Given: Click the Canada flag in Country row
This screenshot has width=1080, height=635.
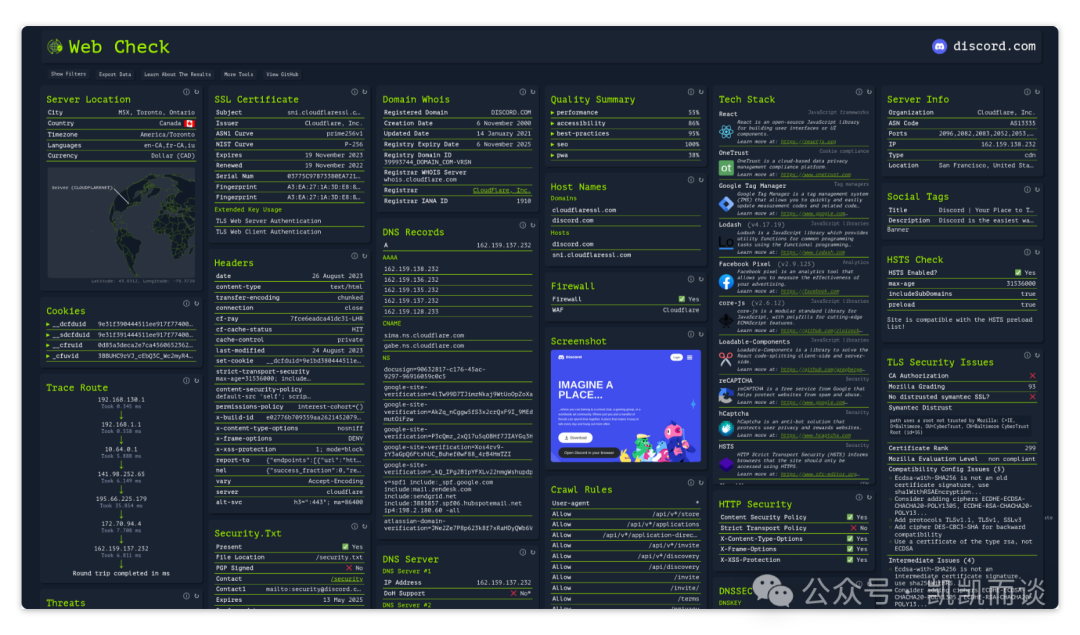Looking at the screenshot, I should tap(189, 123).
